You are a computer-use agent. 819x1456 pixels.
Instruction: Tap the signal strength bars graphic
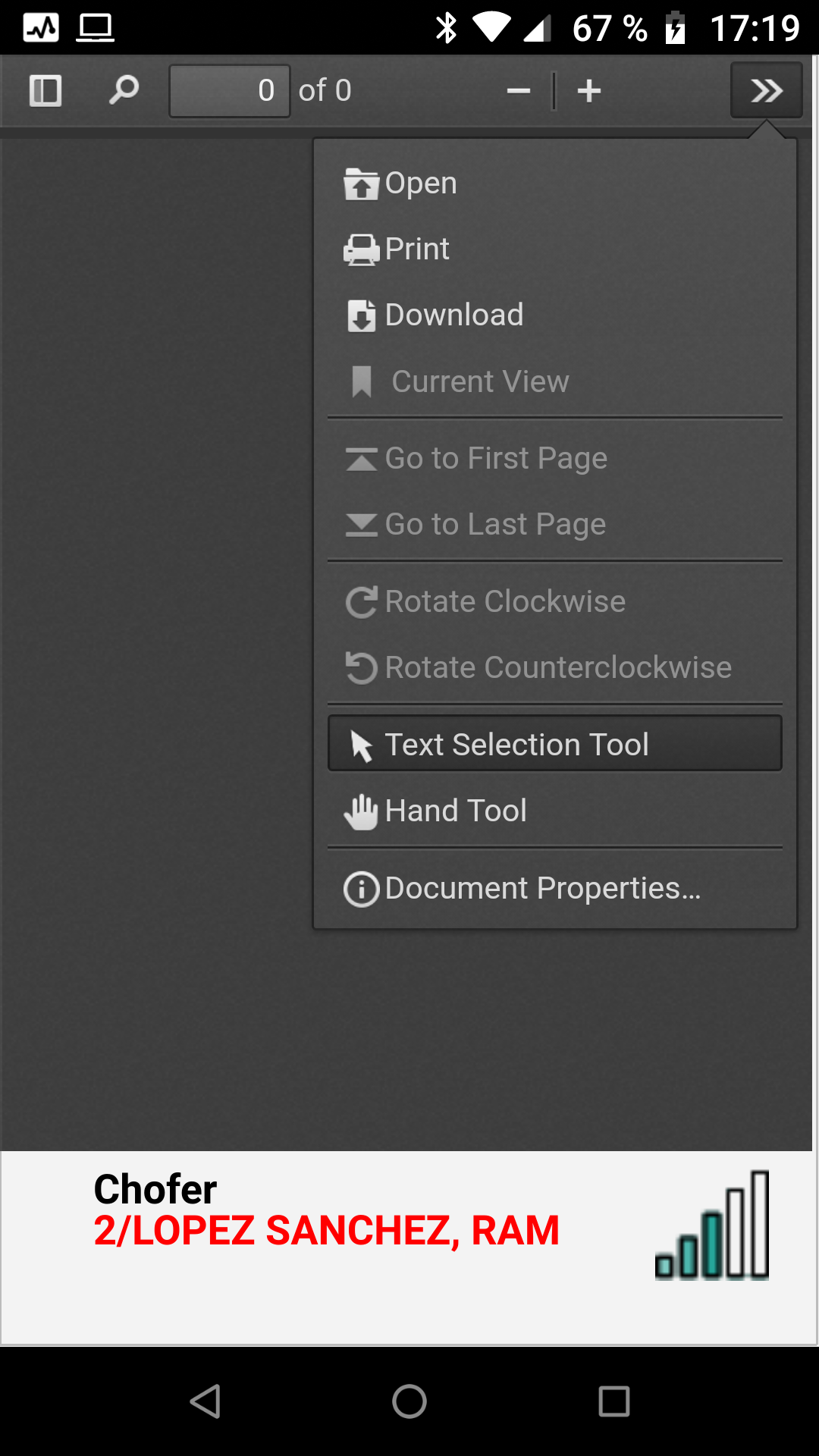[713, 1225]
